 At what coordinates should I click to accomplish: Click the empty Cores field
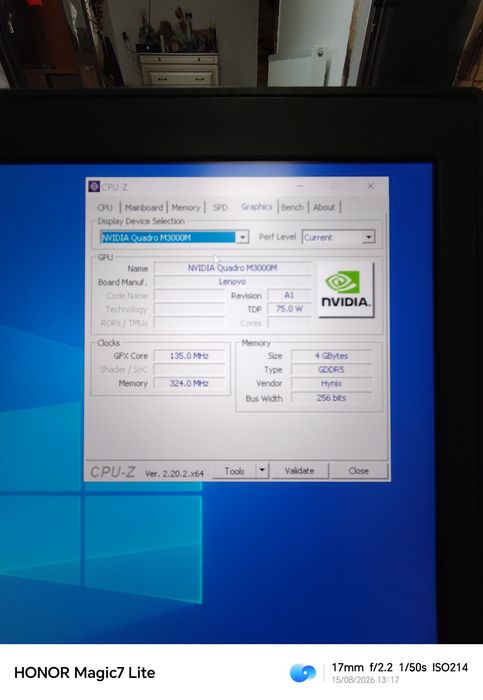click(x=289, y=322)
